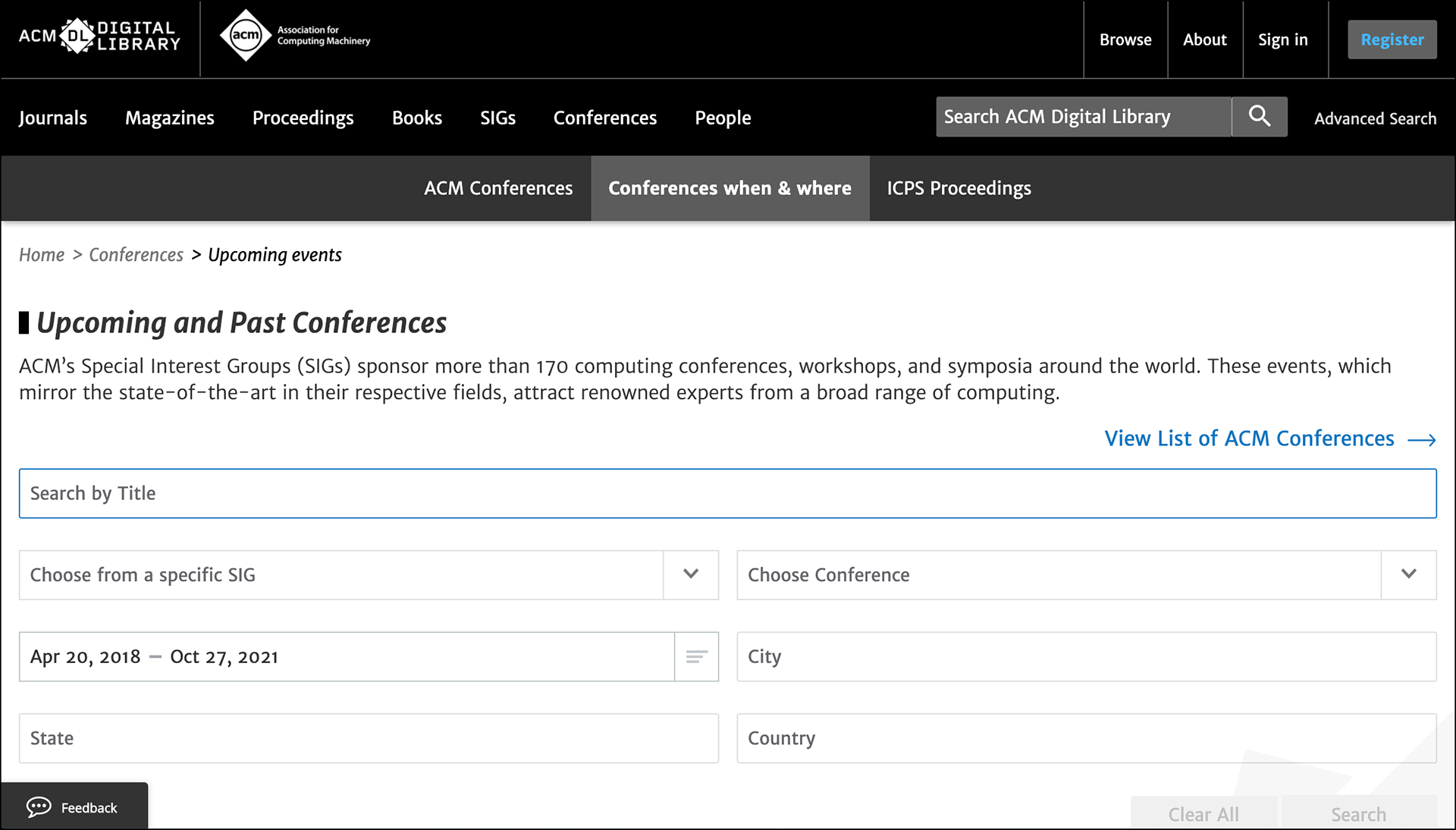Open Advanced Search
The image size is (1456, 830).
(1375, 118)
